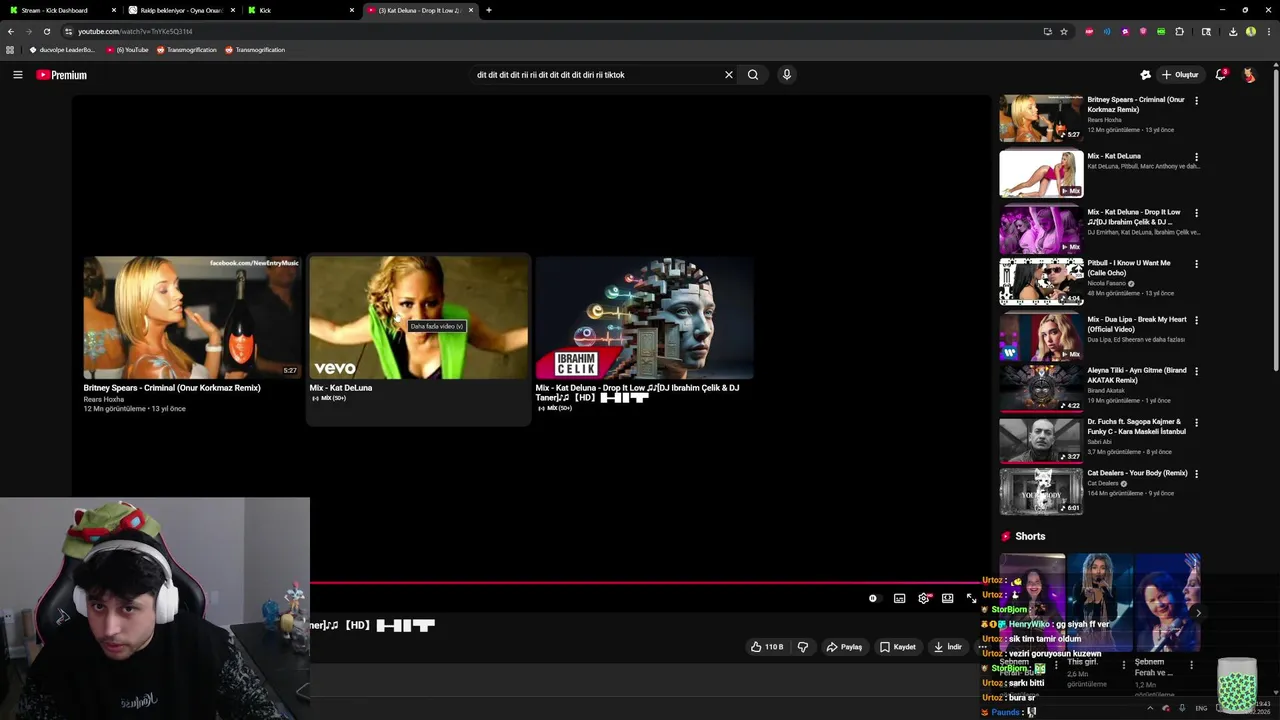Clear the search box with the X

tap(729, 75)
